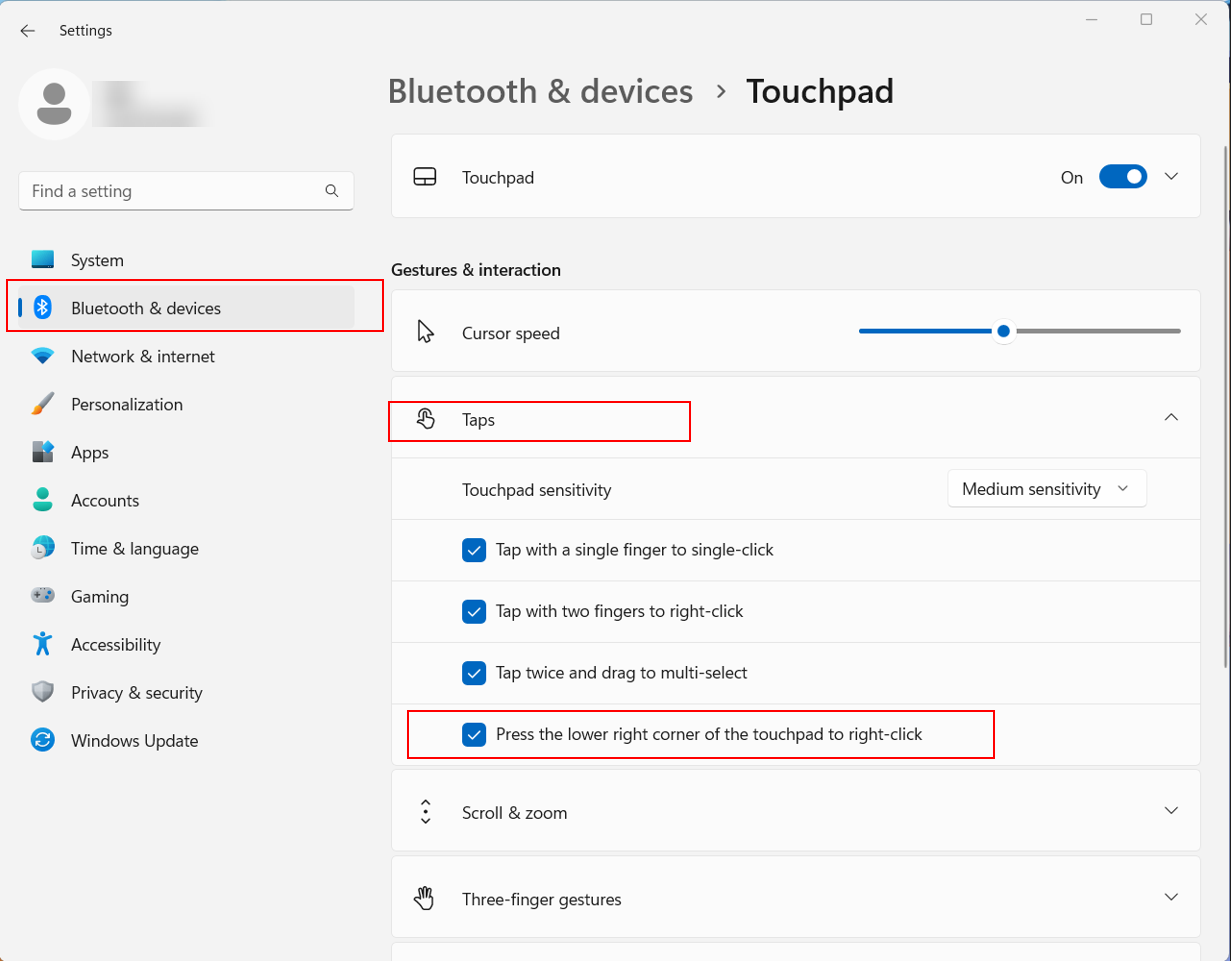This screenshot has width=1231, height=961.
Task: Click the back arrow icon
Action: [x=27, y=31]
